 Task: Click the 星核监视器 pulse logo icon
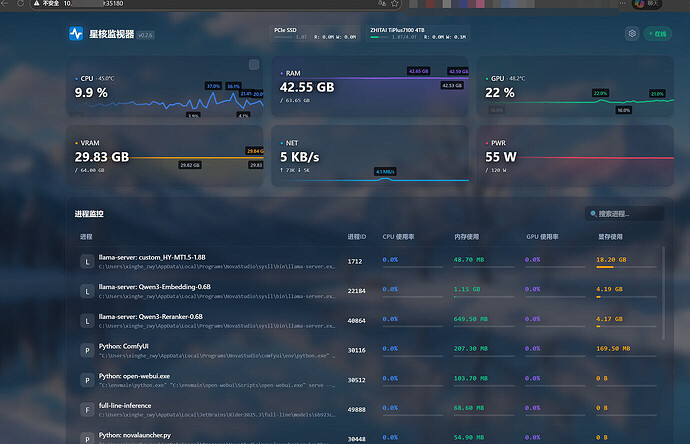point(76,33)
